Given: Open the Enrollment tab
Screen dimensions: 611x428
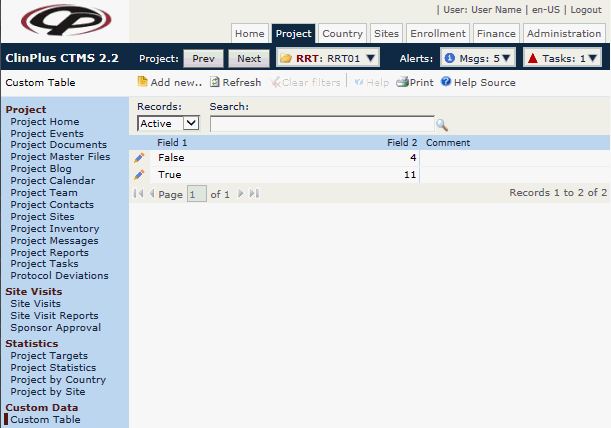Looking at the screenshot, I should coord(437,33).
